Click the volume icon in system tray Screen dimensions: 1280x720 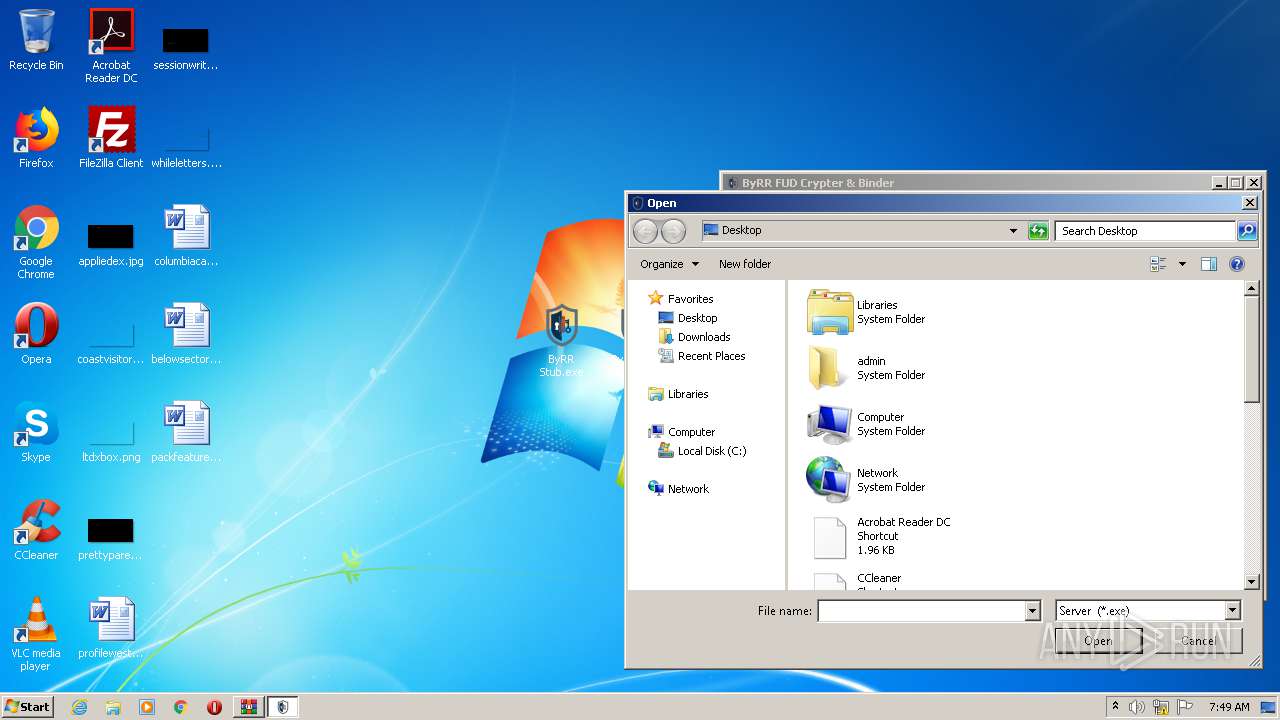[x=1137, y=707]
